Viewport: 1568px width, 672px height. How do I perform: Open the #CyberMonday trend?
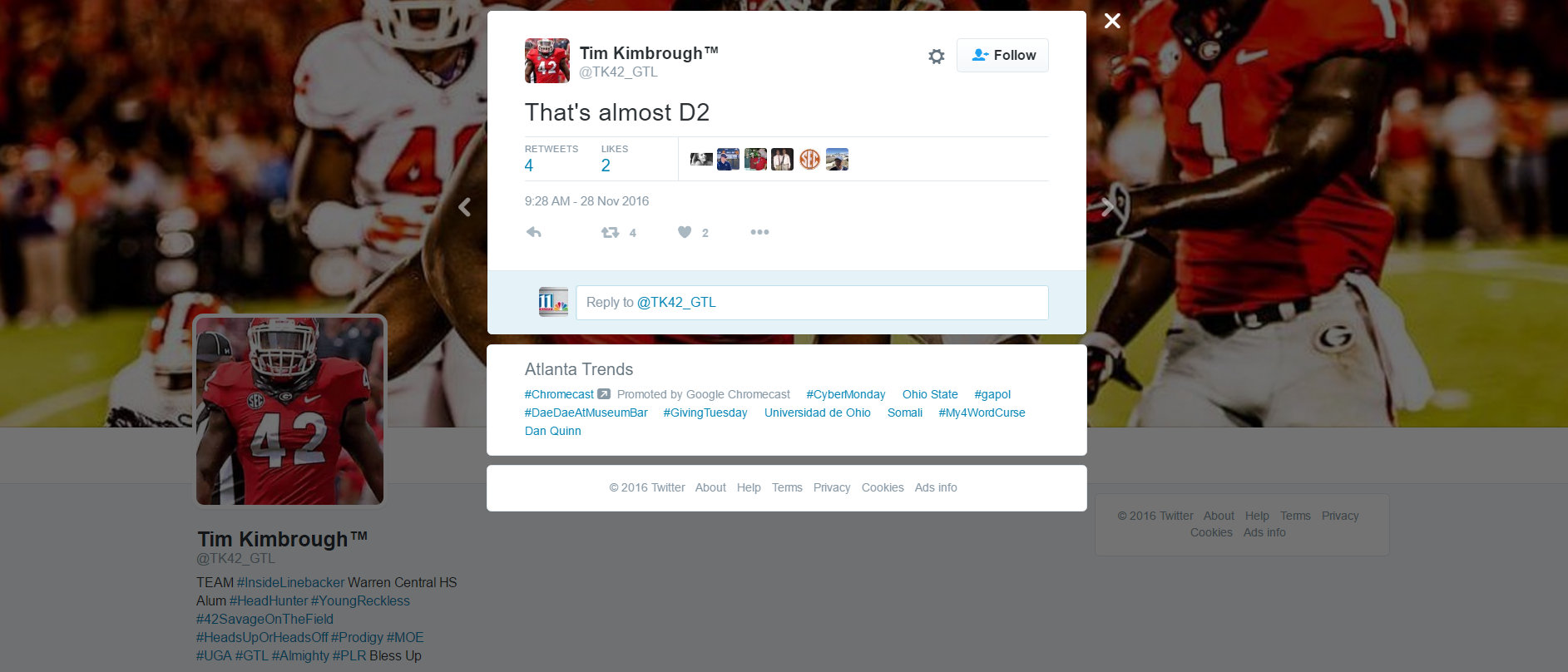point(845,394)
